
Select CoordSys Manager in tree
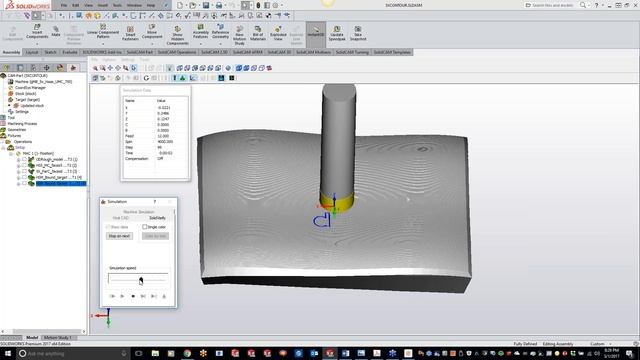30,88
